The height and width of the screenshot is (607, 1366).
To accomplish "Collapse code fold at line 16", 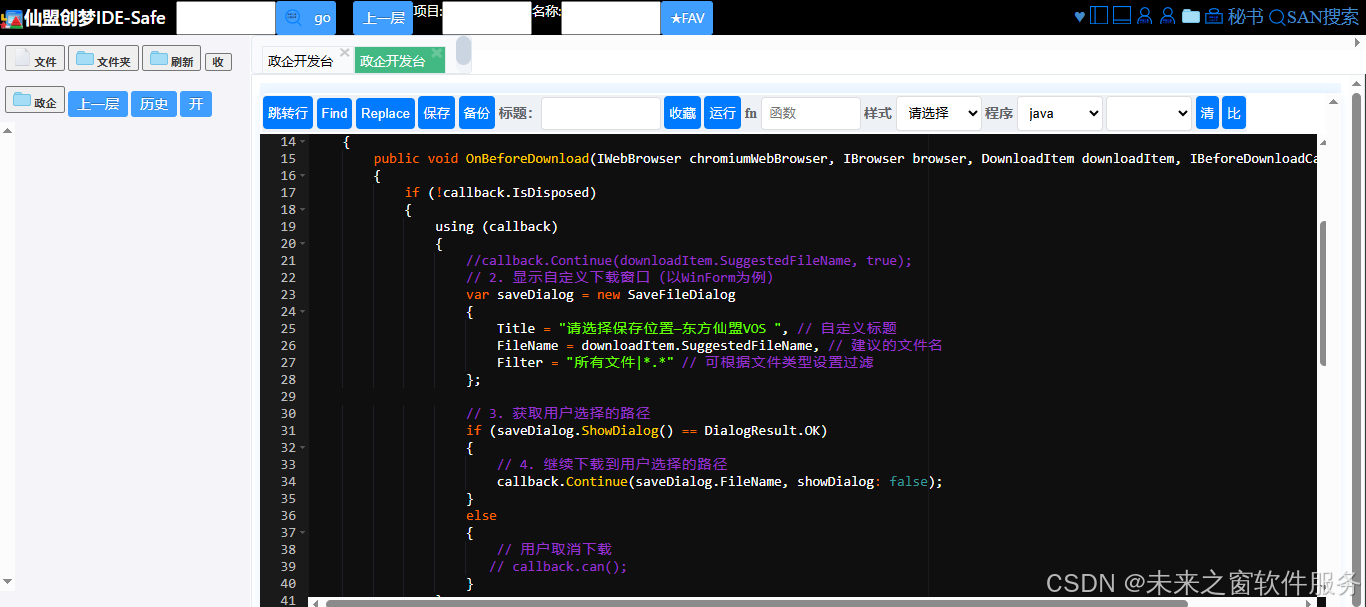I will pos(303,176).
